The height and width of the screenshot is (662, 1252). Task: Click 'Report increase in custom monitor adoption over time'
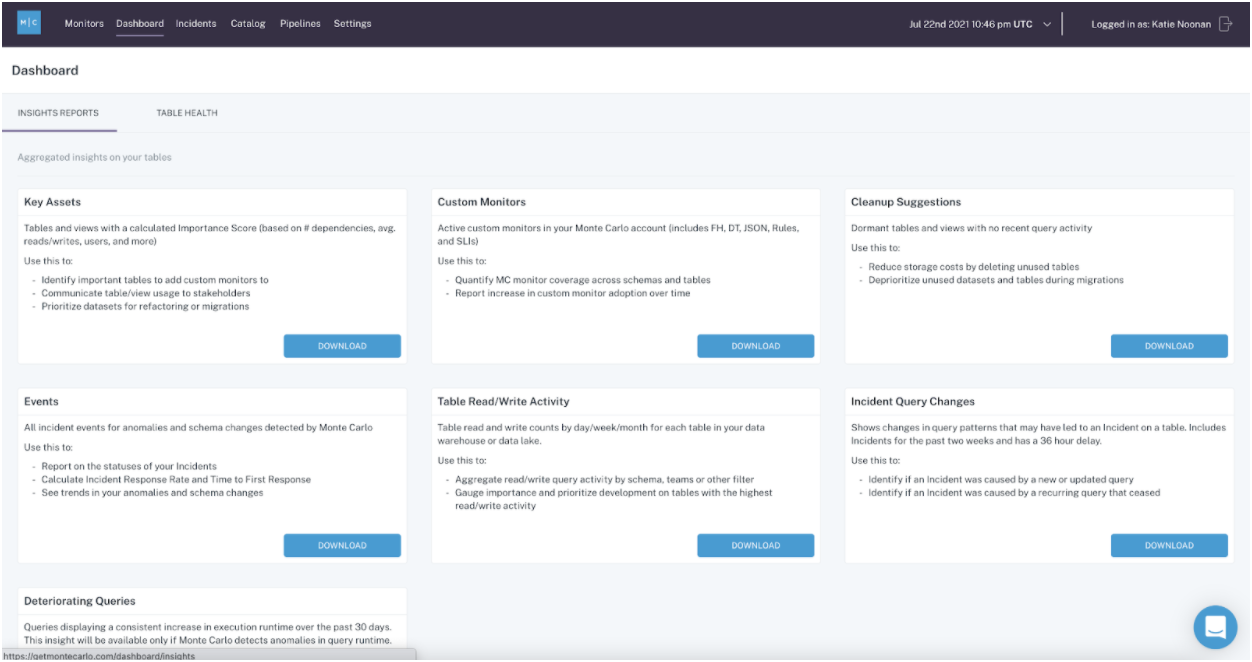(572, 293)
